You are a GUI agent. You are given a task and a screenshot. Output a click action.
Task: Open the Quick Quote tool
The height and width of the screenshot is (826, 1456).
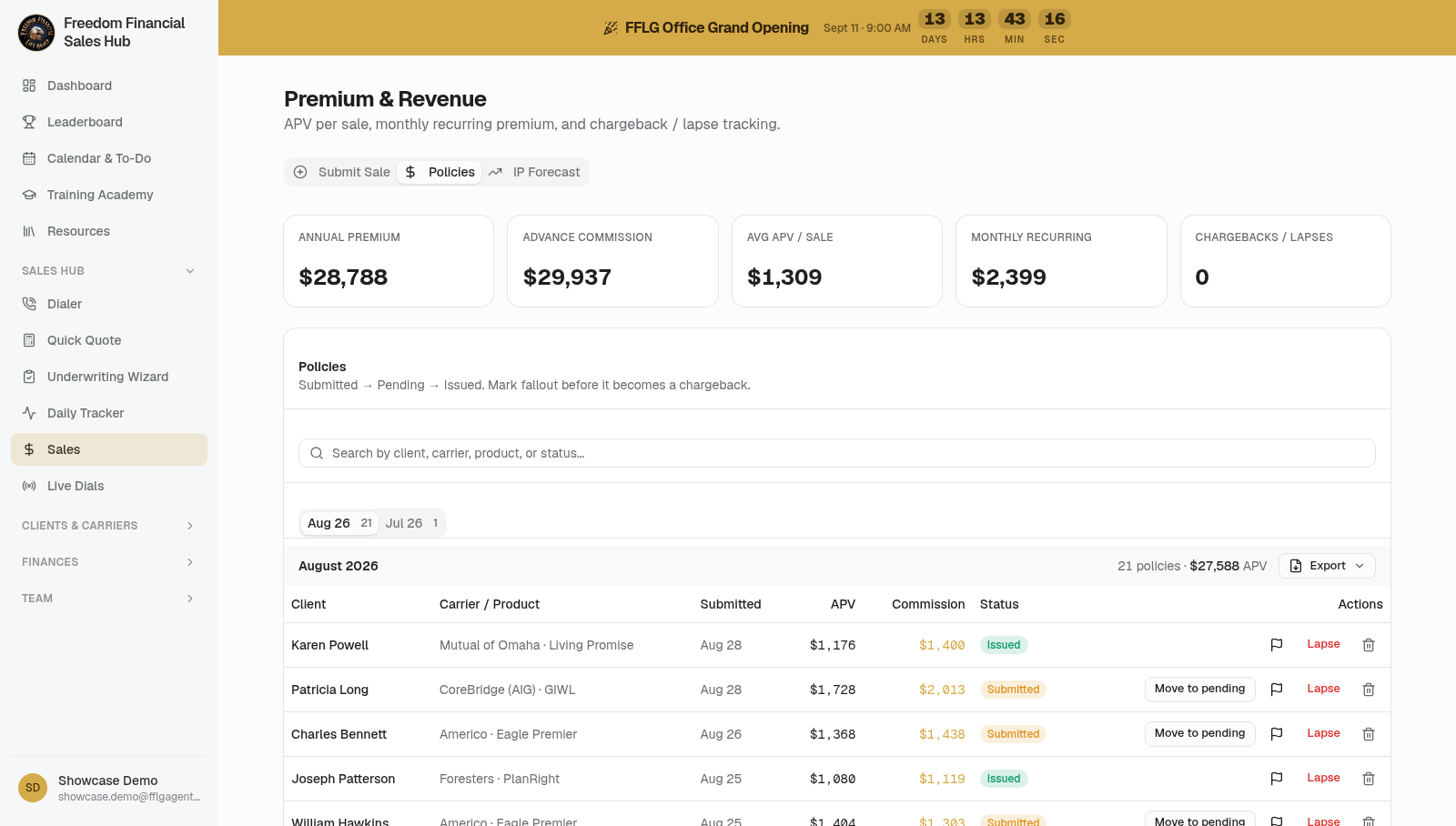109,340
